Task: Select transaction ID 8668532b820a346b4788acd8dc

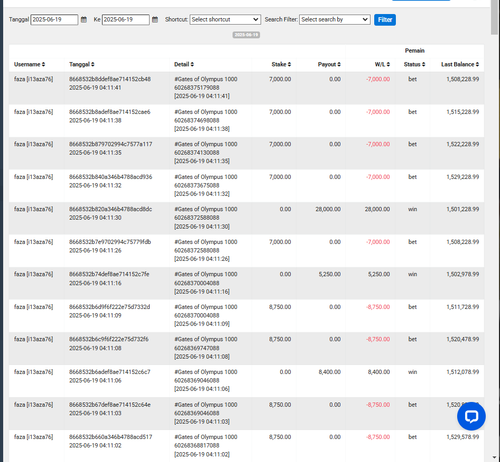Action: point(110,209)
